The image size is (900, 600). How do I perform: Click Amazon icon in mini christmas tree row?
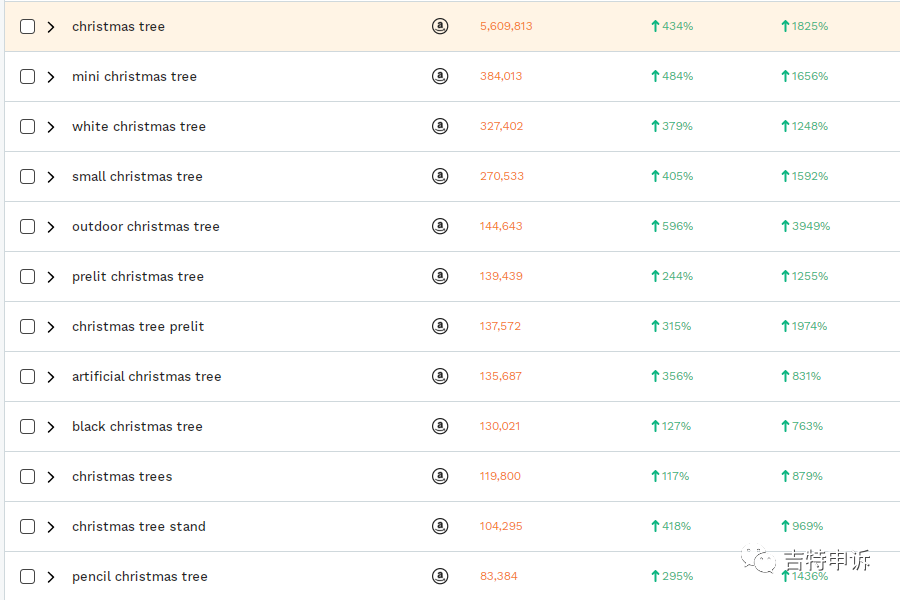pos(440,76)
